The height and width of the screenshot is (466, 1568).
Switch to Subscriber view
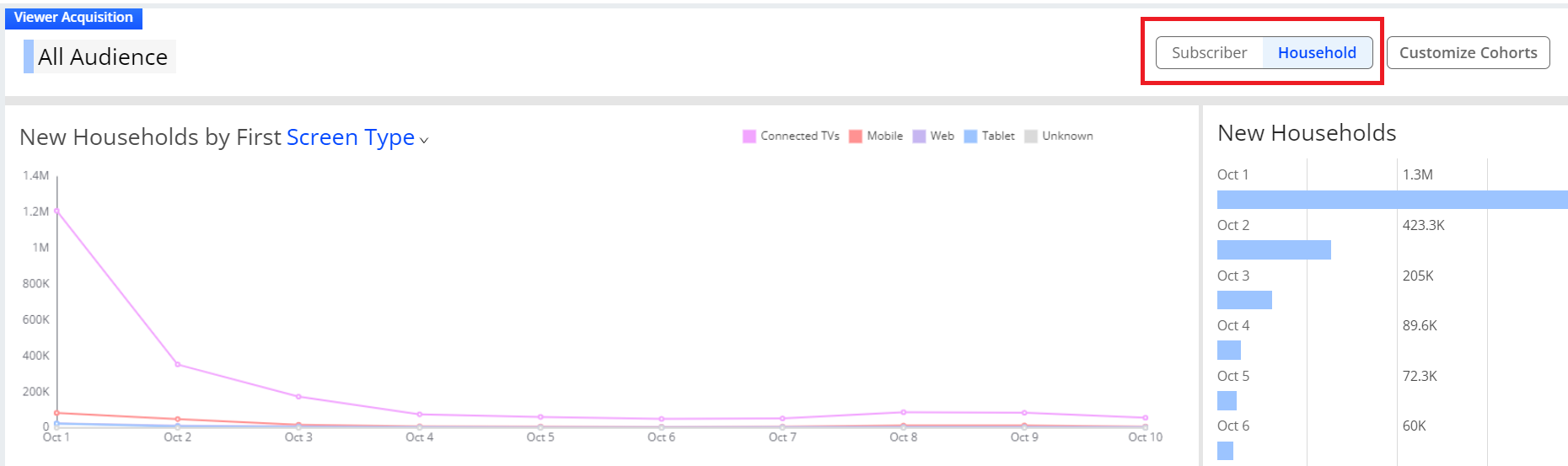coord(1209,52)
